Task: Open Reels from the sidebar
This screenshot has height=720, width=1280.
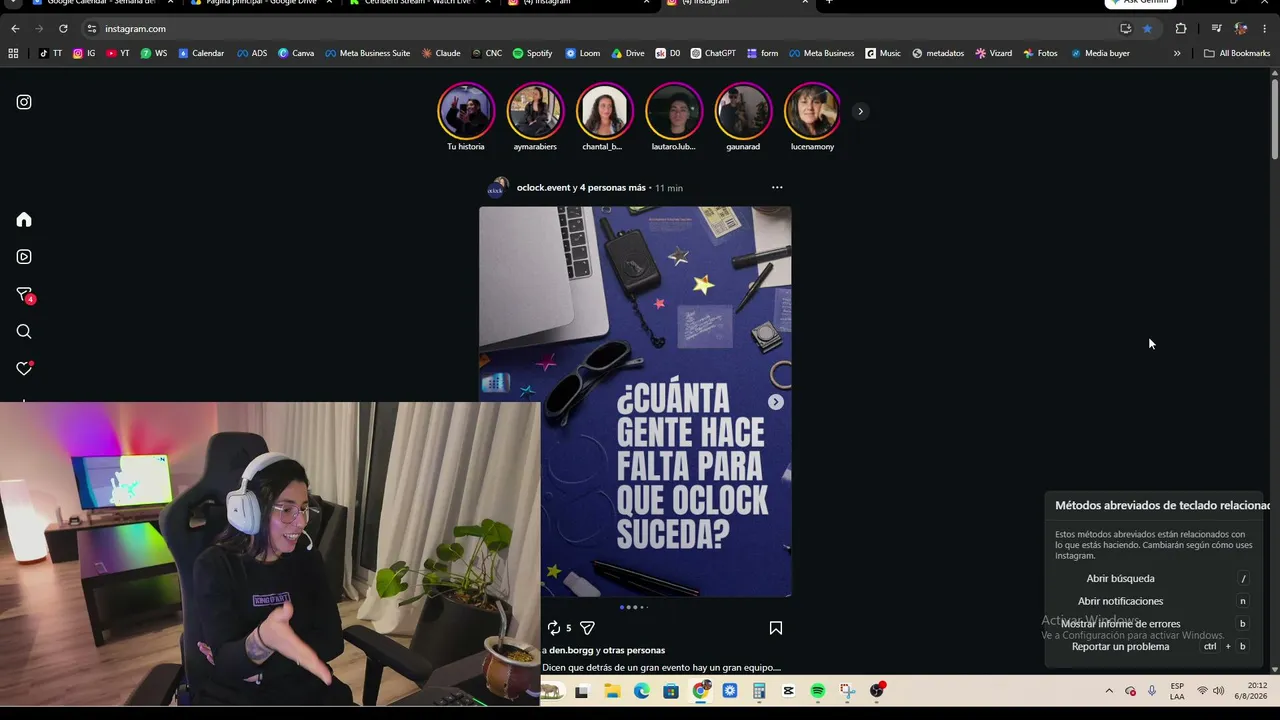Action: (24, 257)
